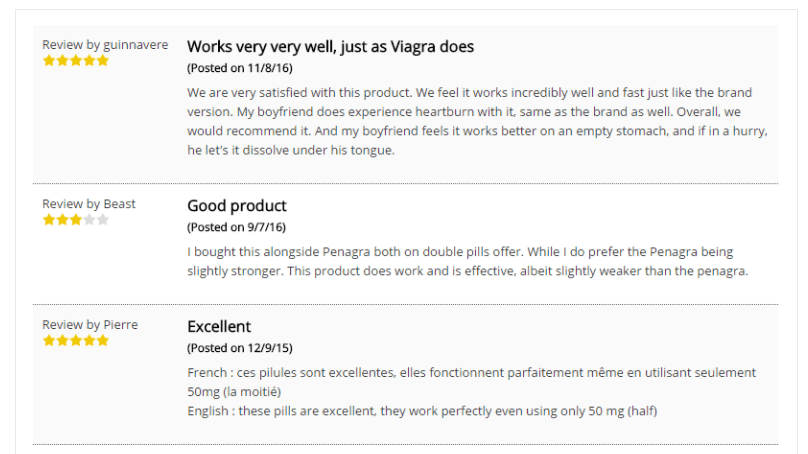The height and width of the screenshot is (454, 808).
Task: Select the 'Excellent' review heading
Action: pyautogui.click(x=219, y=327)
